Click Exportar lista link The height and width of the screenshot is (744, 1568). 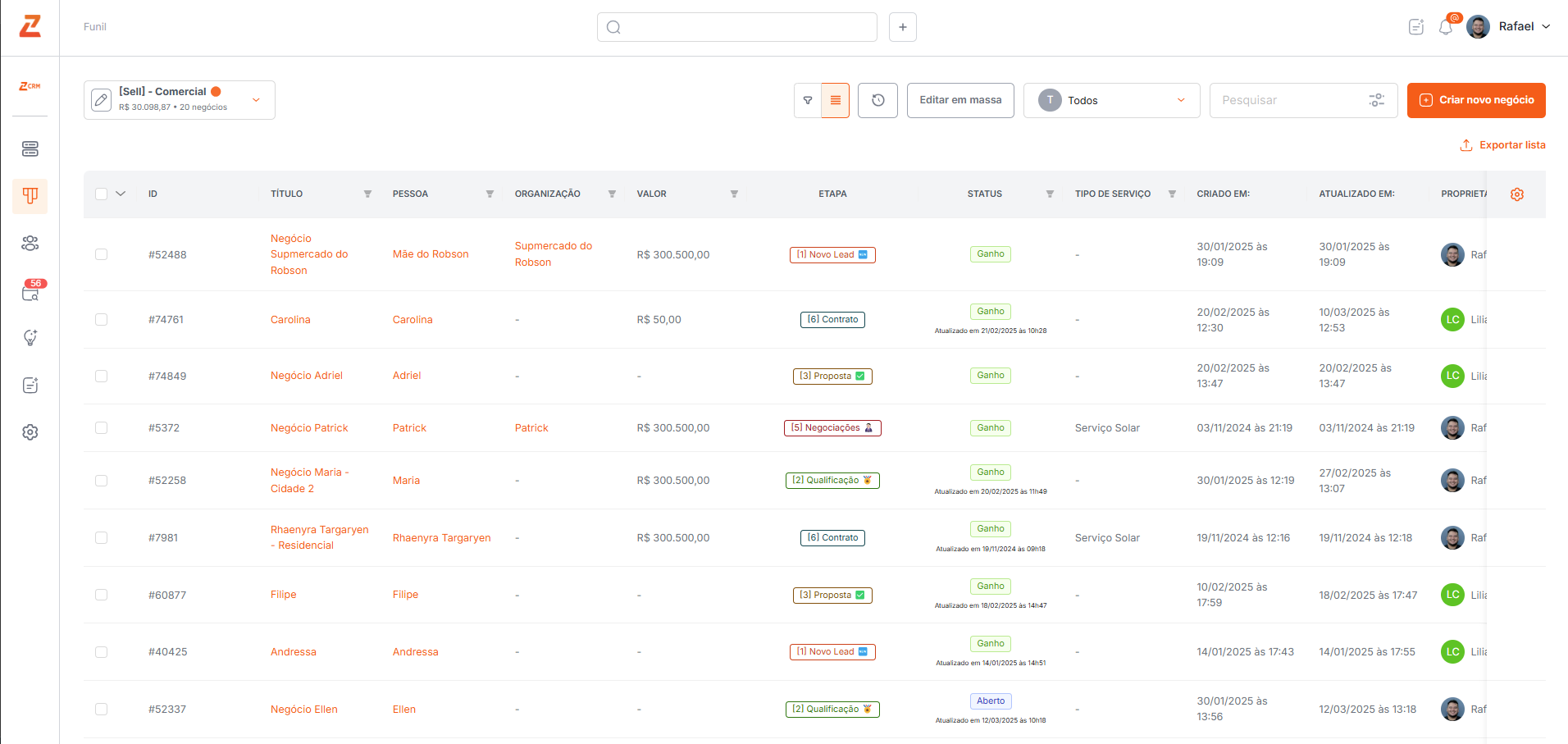[x=1512, y=145]
